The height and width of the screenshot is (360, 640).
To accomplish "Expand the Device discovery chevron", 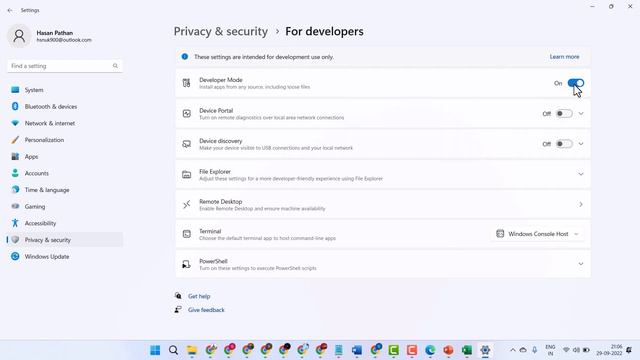I will coord(581,144).
